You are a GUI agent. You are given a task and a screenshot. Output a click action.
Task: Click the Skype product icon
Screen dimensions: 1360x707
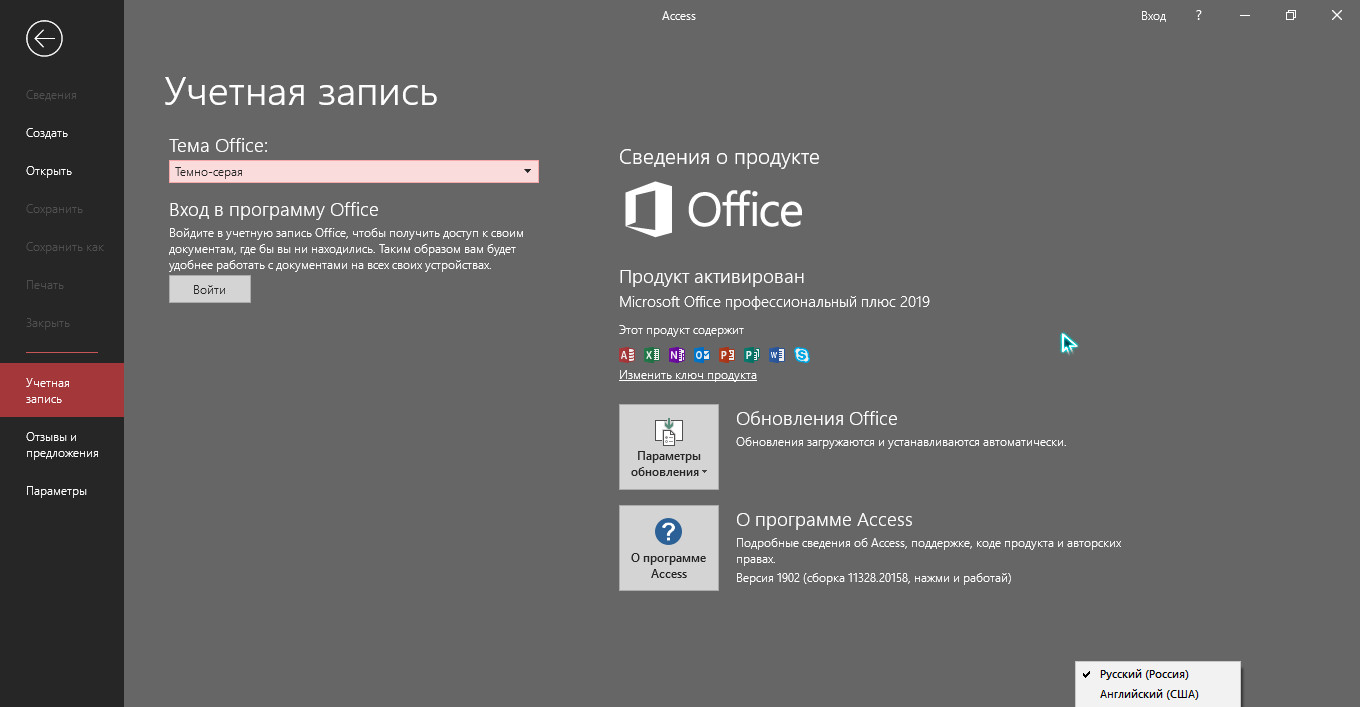802,355
